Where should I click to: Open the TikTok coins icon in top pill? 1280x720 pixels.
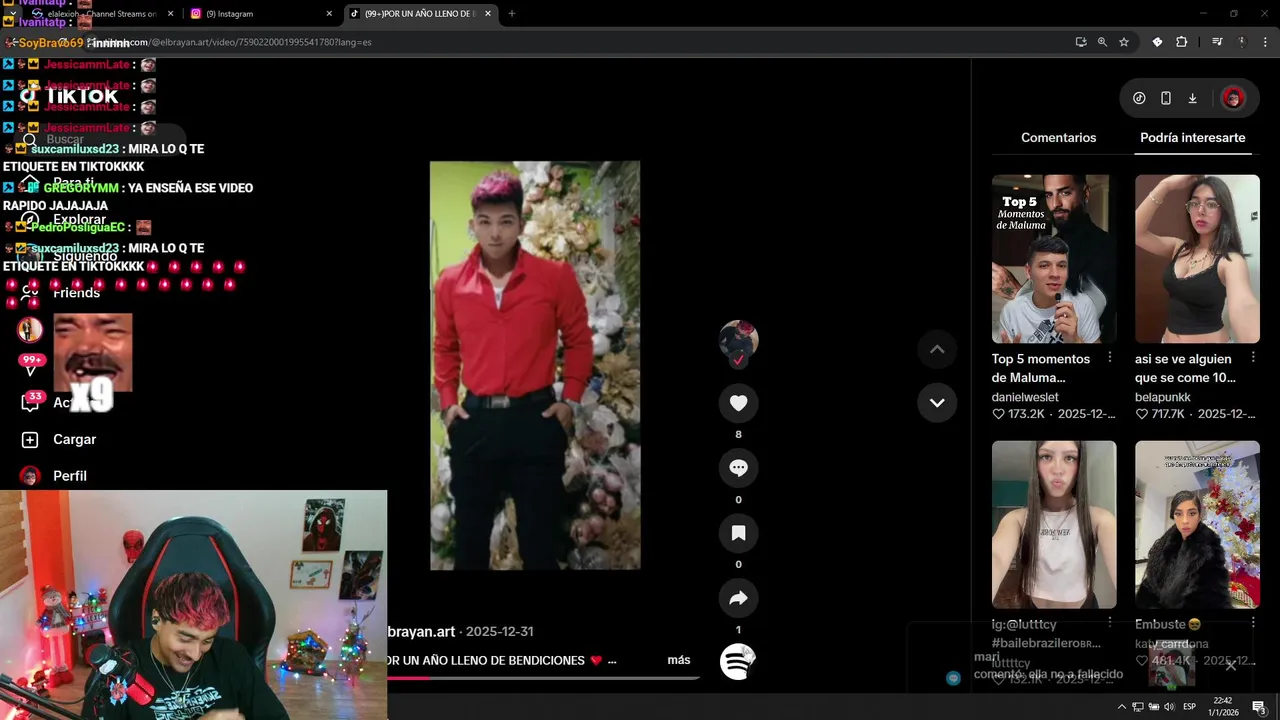coord(1139,98)
